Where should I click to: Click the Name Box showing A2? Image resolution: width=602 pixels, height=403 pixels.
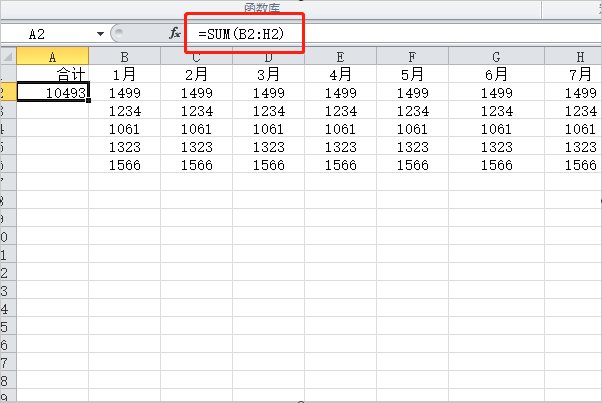[x=48, y=34]
